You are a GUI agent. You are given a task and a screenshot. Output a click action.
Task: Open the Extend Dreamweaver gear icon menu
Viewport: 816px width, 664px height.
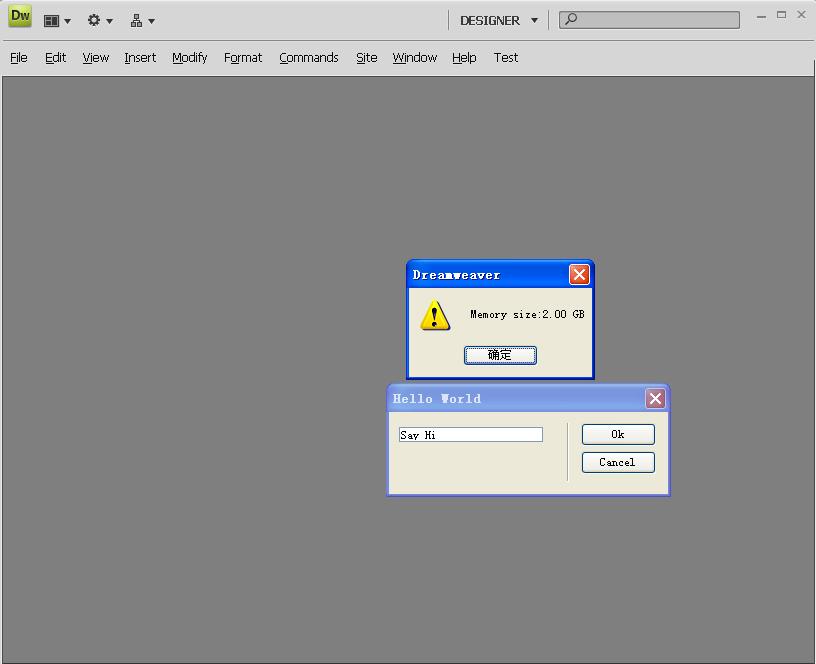(x=94, y=20)
